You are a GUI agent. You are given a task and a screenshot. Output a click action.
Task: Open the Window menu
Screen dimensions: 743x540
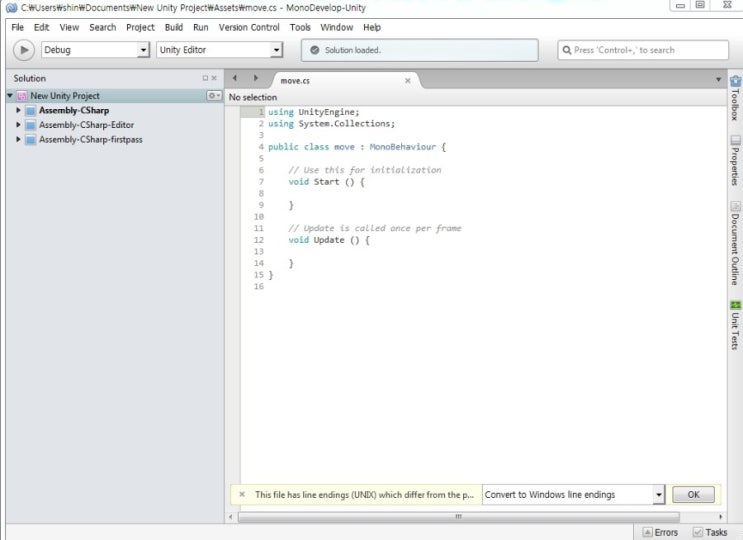pyautogui.click(x=337, y=27)
